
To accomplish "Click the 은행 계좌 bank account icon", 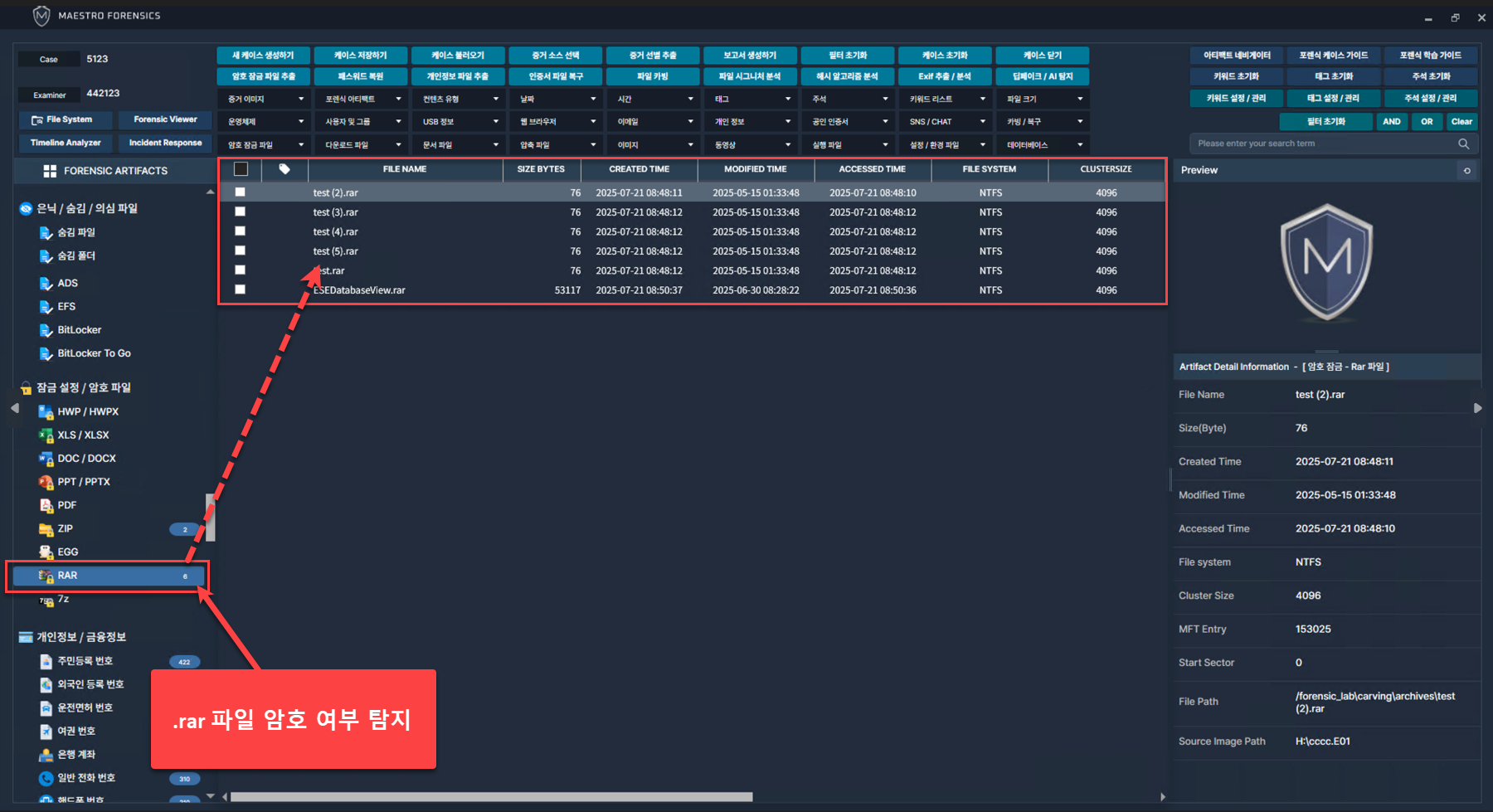I will point(46,755).
